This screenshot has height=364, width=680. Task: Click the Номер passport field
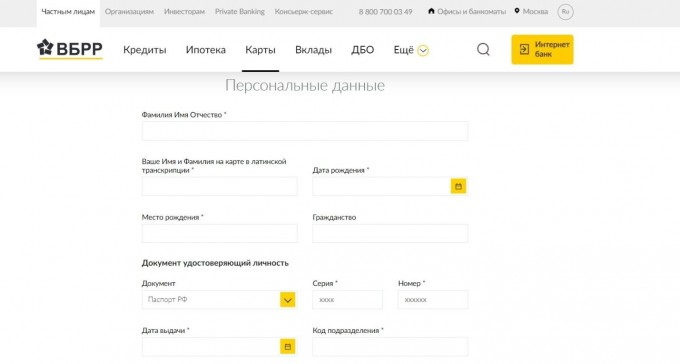[x=433, y=300]
